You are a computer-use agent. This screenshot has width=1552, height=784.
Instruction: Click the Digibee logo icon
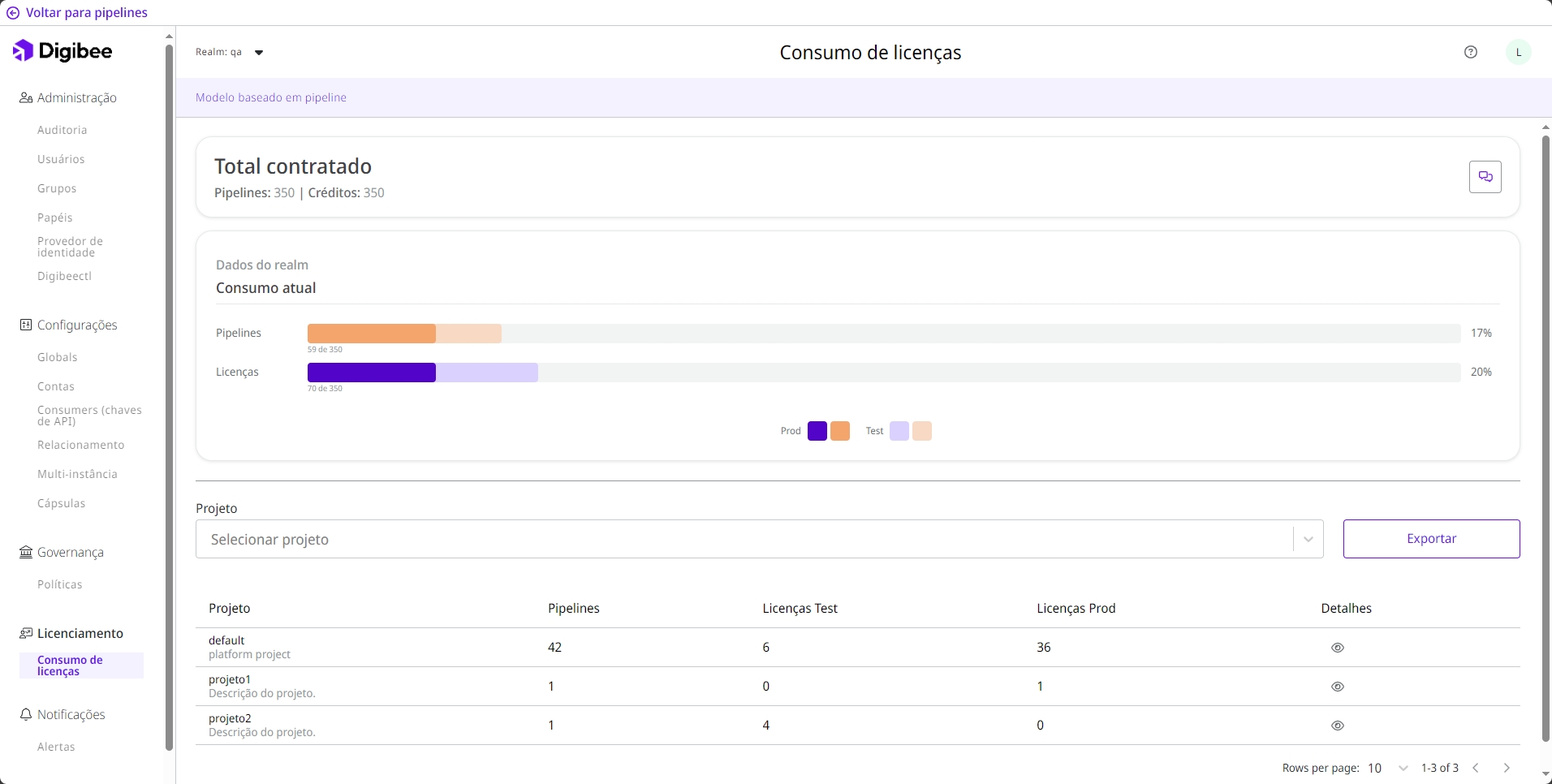click(24, 51)
